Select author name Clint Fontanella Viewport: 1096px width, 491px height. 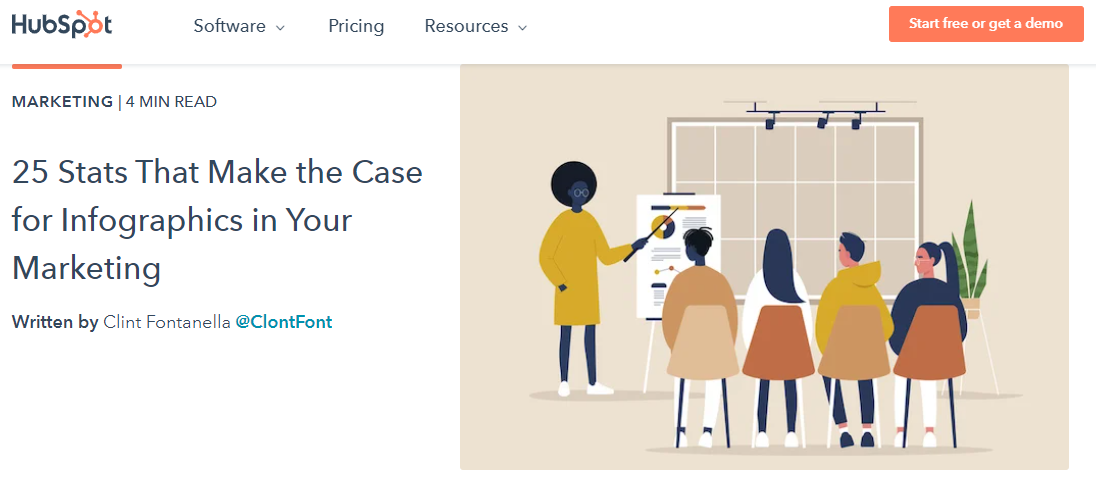[166, 322]
